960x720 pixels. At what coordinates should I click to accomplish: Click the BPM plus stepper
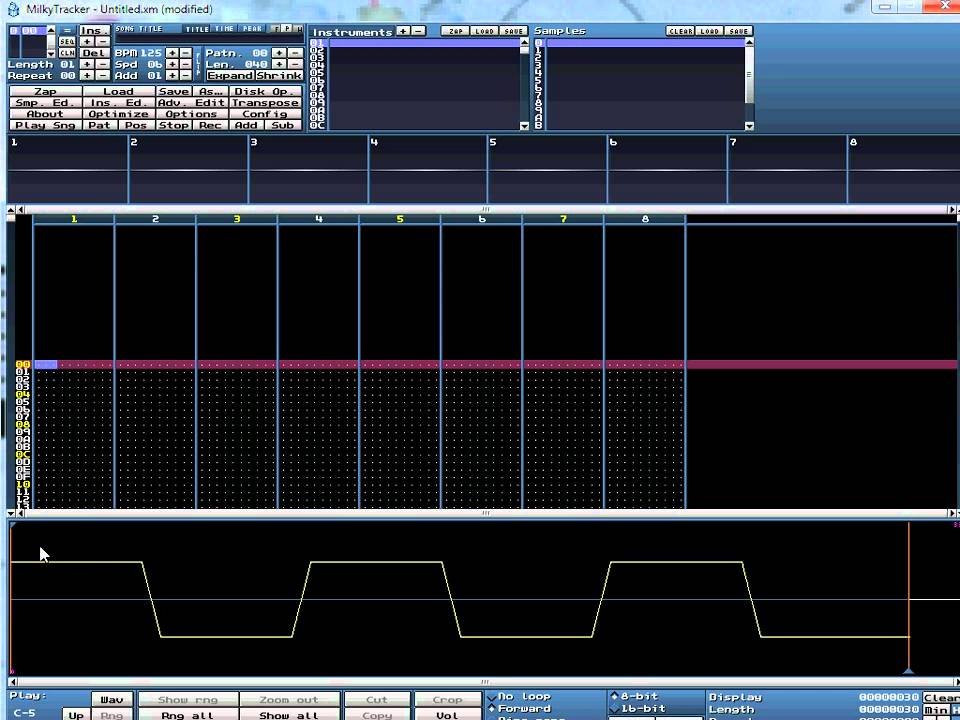pyautogui.click(x=173, y=53)
